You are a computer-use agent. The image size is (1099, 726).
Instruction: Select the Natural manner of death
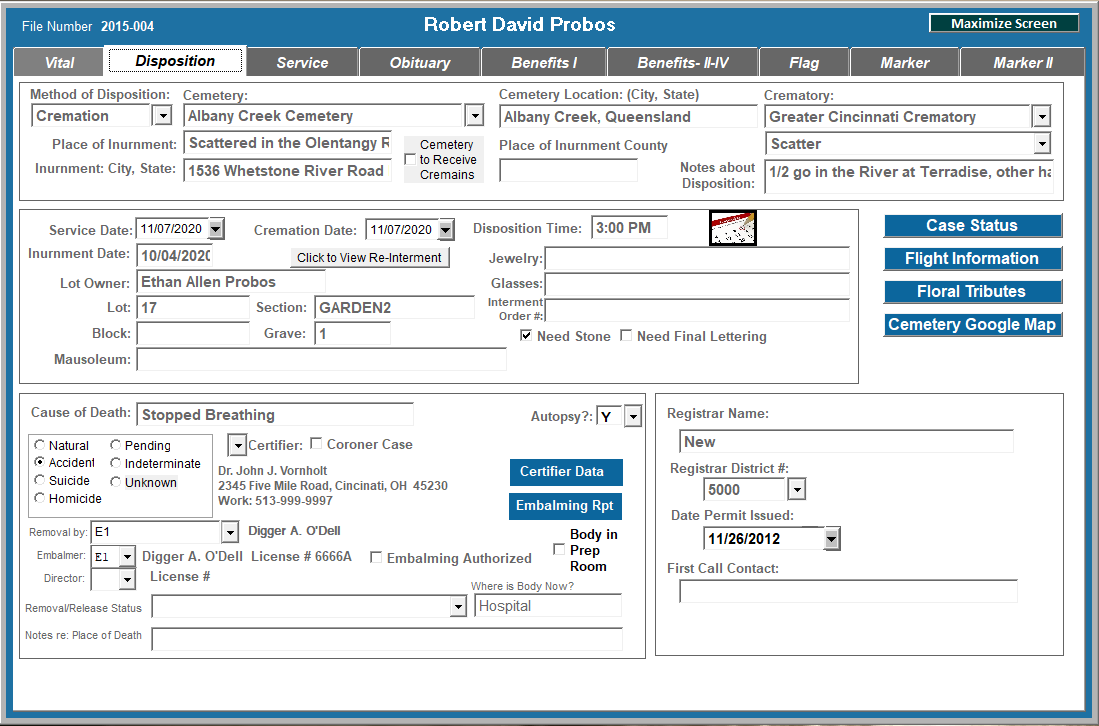point(40,445)
